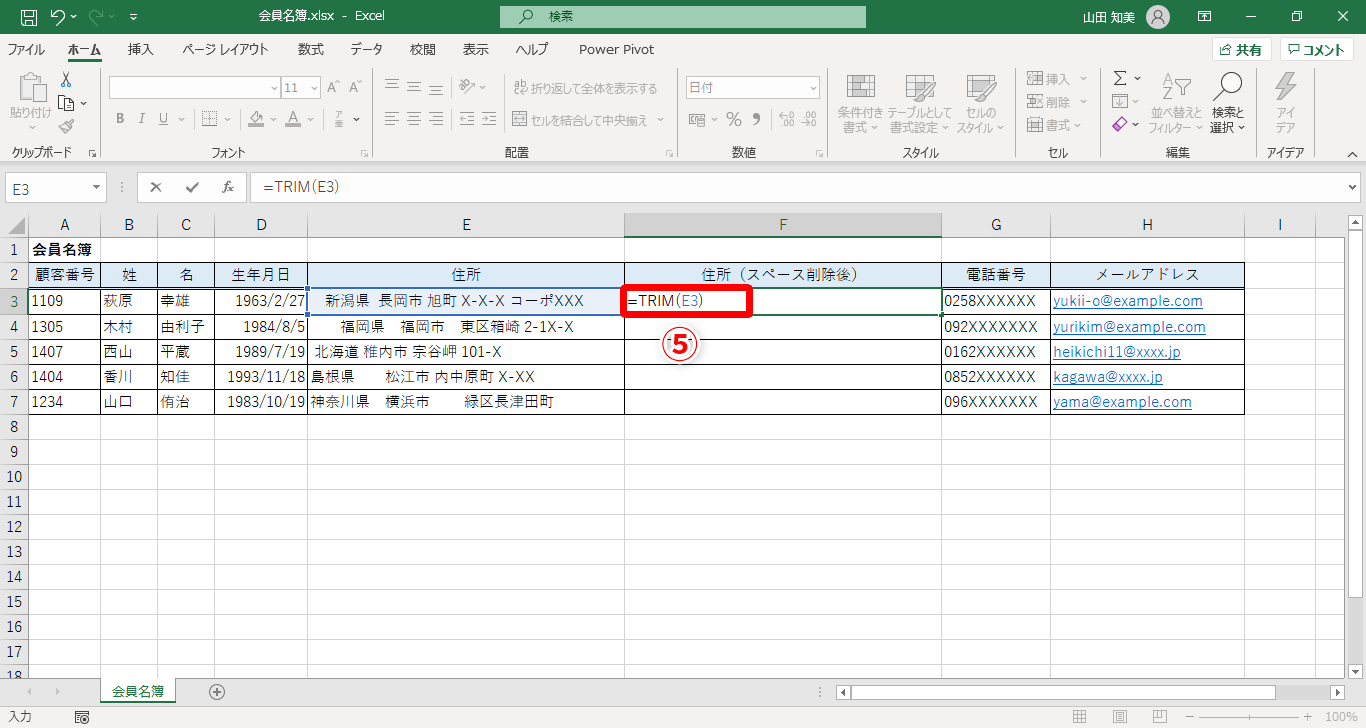The width and height of the screenshot is (1366, 728).
Task: Decrease font size with the smaller A icon
Action: (356, 88)
